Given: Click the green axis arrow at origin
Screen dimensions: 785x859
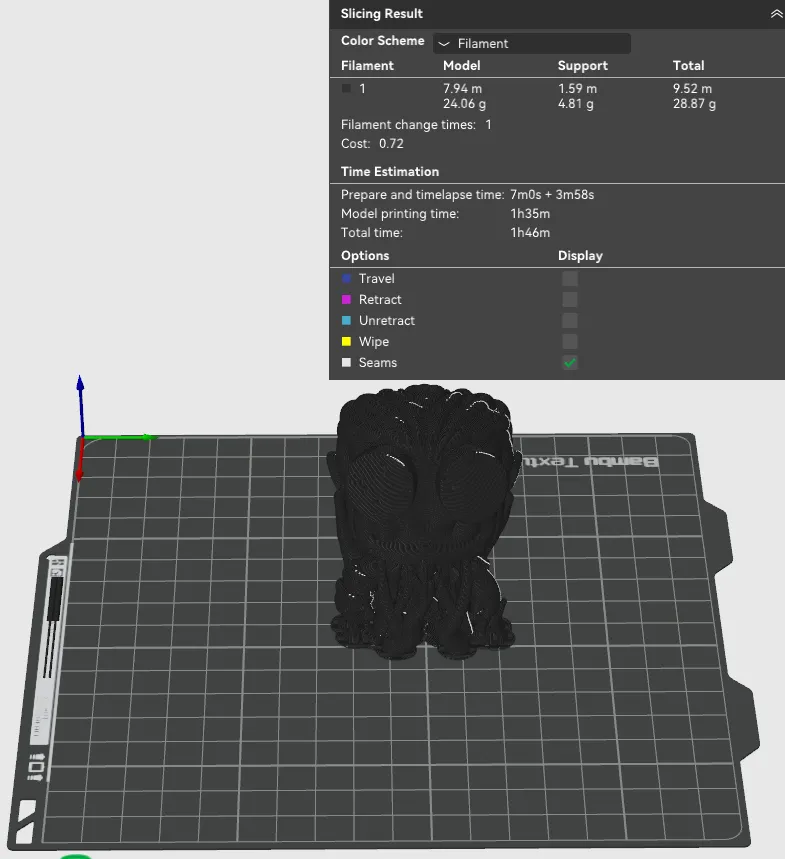Looking at the screenshot, I should coord(121,437).
